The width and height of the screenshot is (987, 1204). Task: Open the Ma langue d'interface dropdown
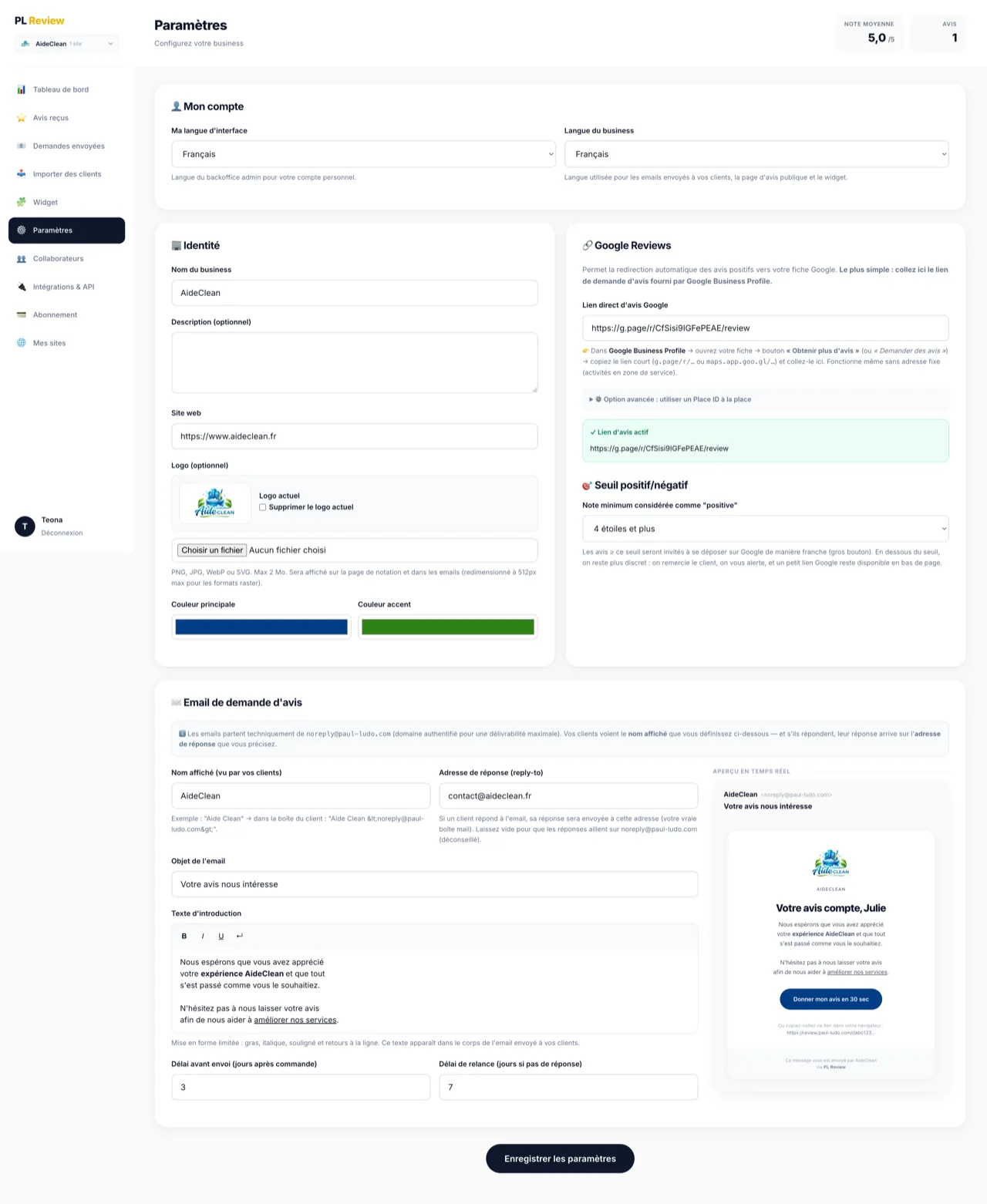click(x=363, y=154)
